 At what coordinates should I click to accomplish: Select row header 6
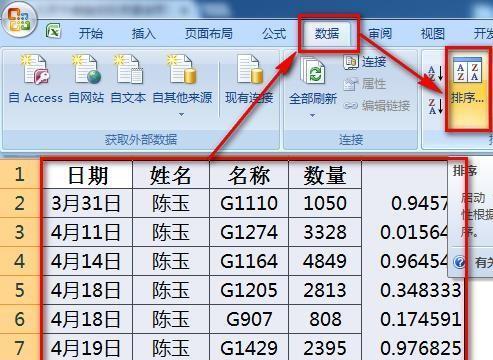coord(20,319)
